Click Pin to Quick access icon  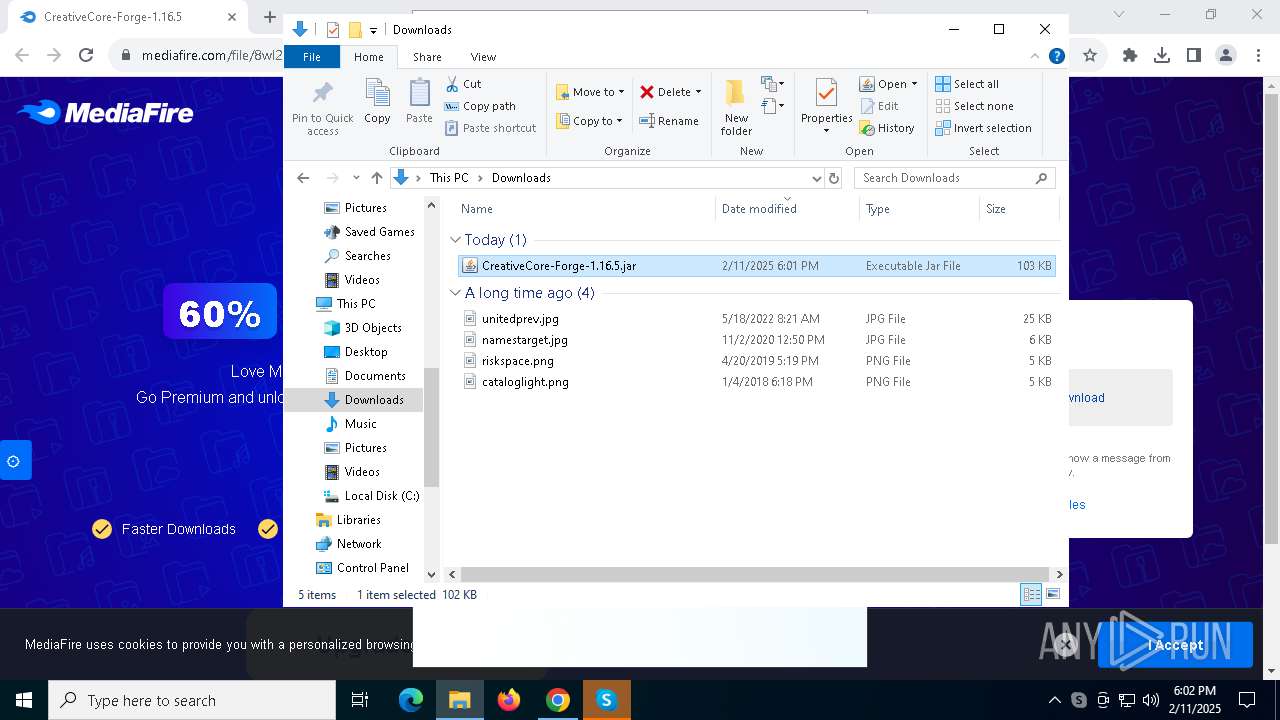(322, 107)
